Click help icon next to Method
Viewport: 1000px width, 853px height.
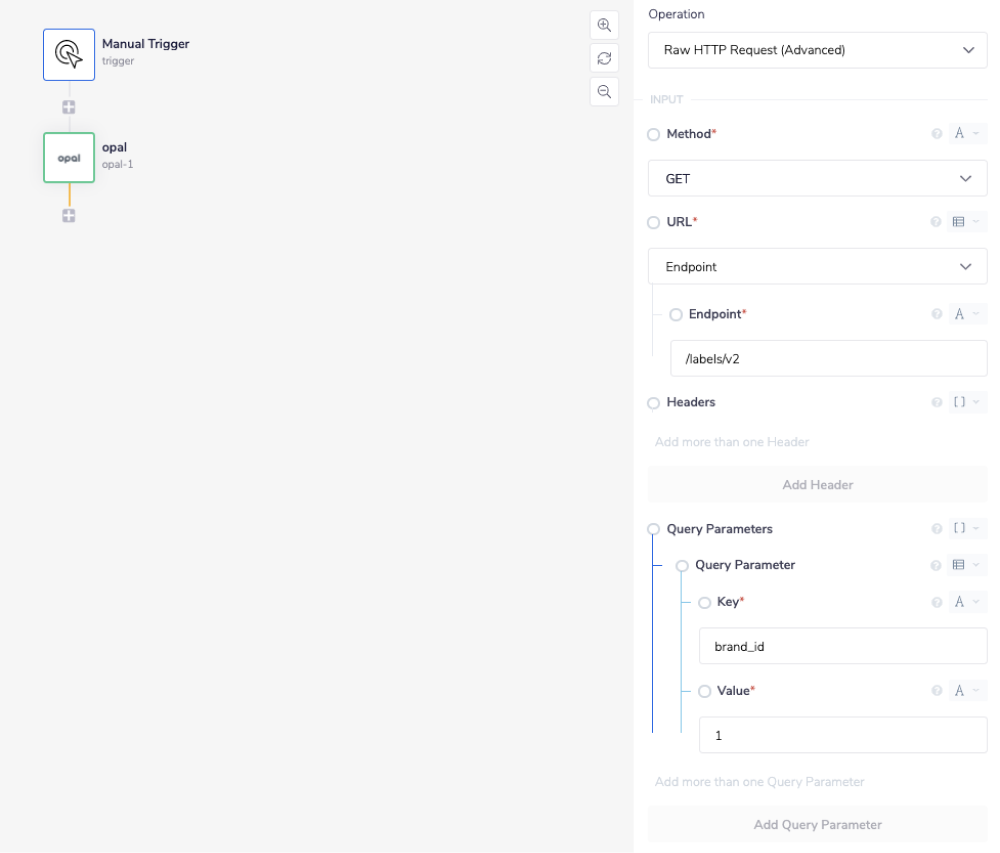[937, 134]
